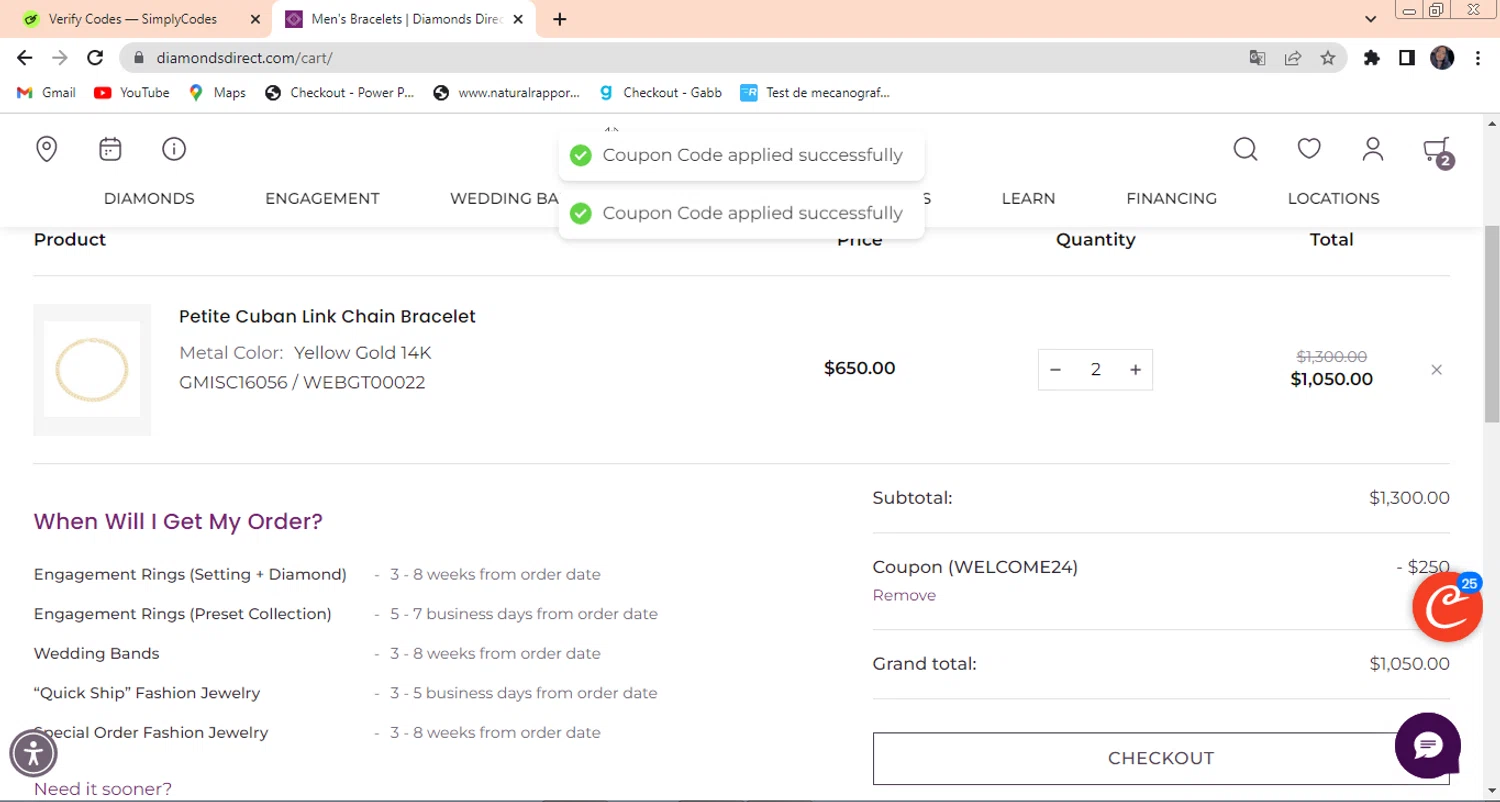
Task: Translate this page icon
Action: [x=1258, y=58]
